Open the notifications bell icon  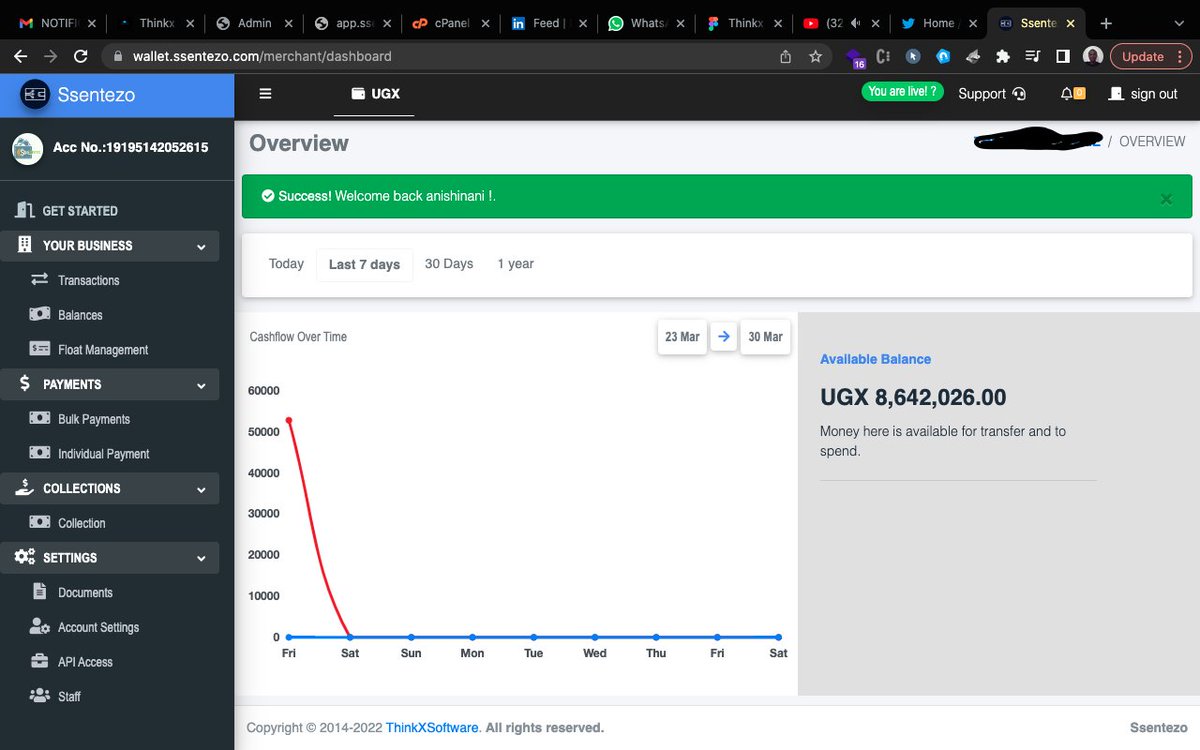tap(1067, 93)
